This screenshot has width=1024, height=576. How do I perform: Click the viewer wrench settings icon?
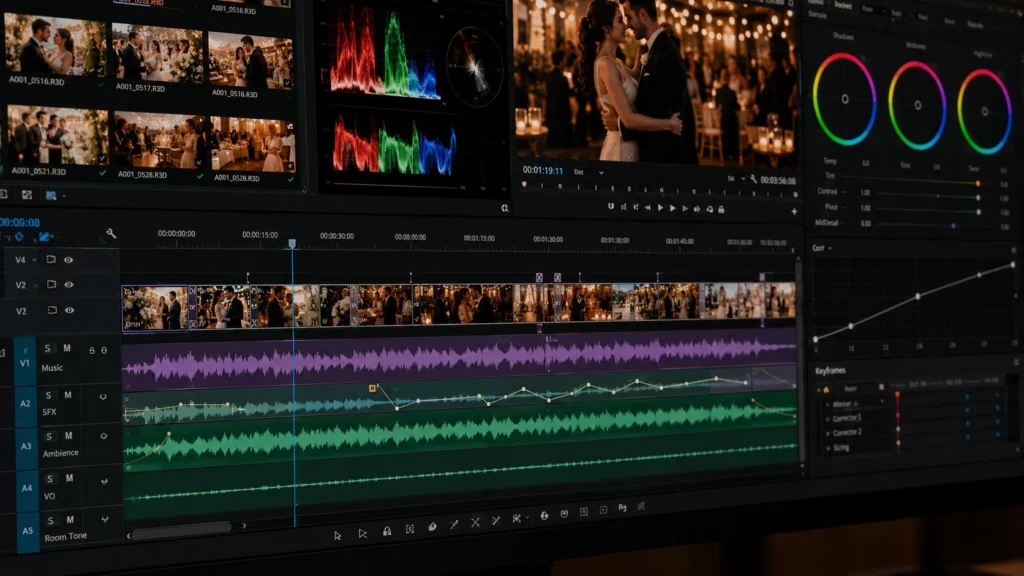754,179
